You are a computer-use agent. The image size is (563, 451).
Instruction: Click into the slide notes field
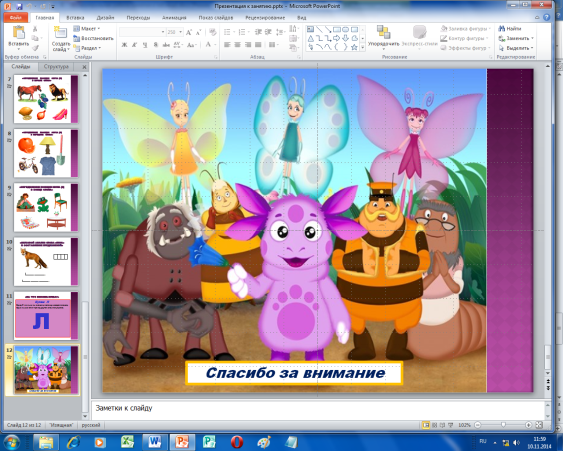click(x=318, y=409)
